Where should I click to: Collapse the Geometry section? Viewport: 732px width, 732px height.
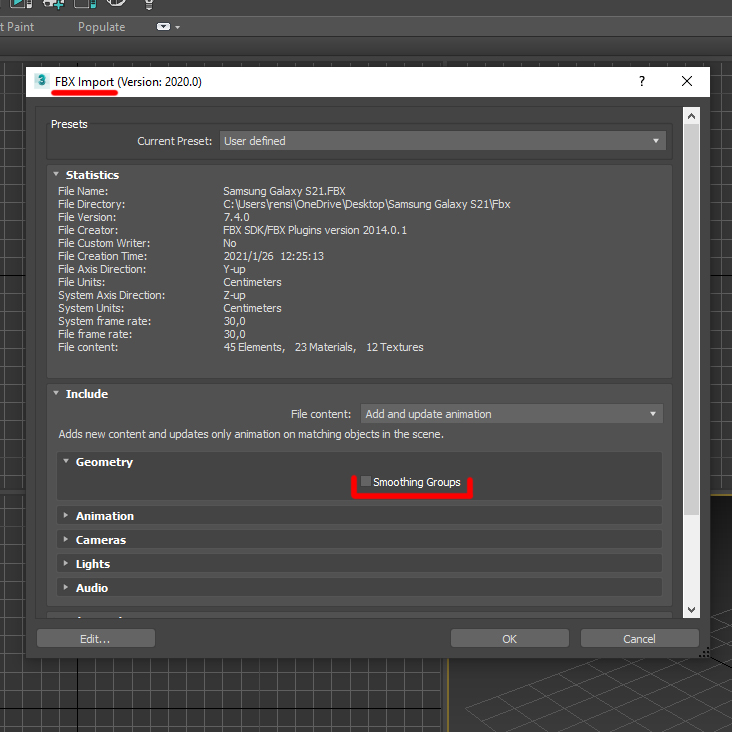click(x=66, y=461)
